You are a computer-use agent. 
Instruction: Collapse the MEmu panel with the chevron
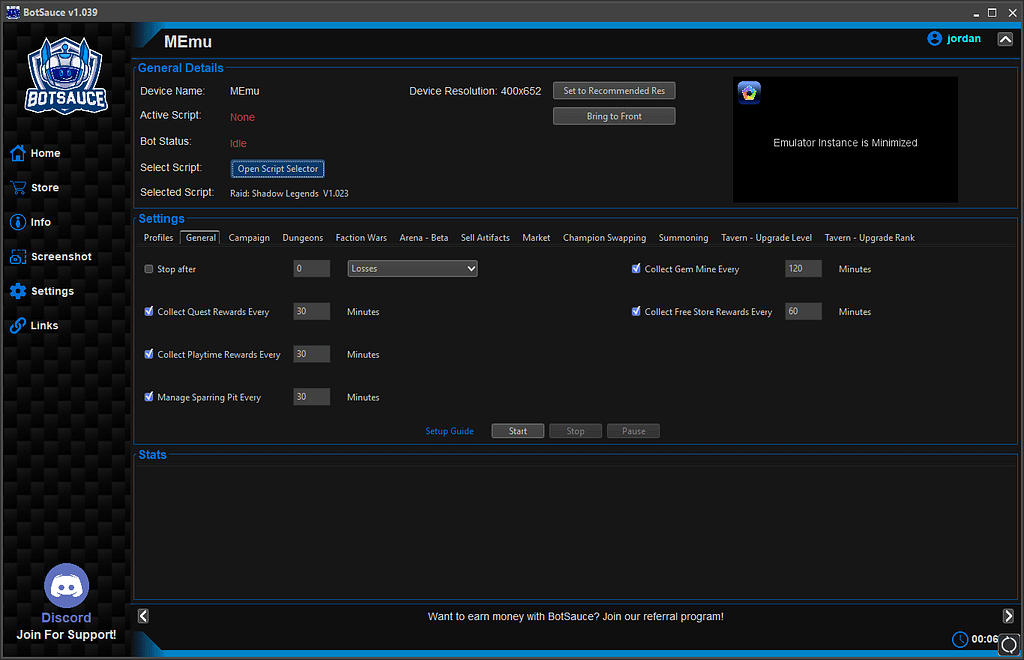[1005, 38]
